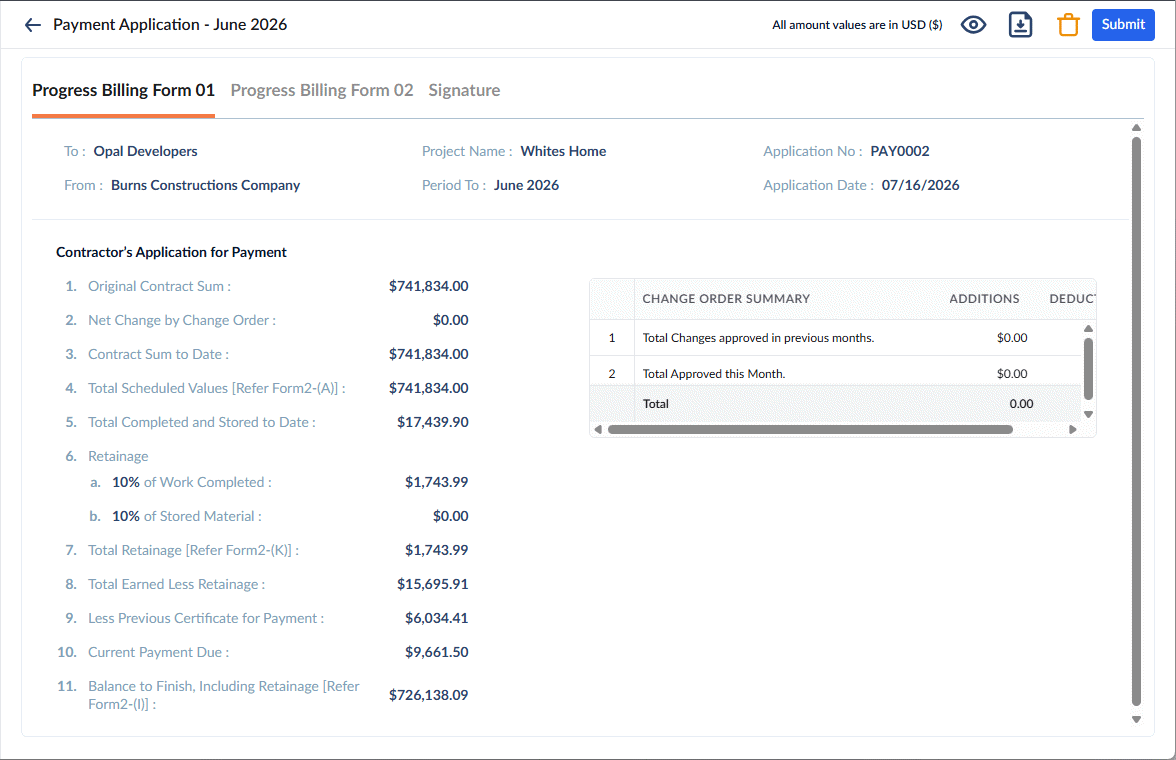1176x760 pixels.
Task: Select the Total Changes approved in previous months row
Action: pos(836,338)
